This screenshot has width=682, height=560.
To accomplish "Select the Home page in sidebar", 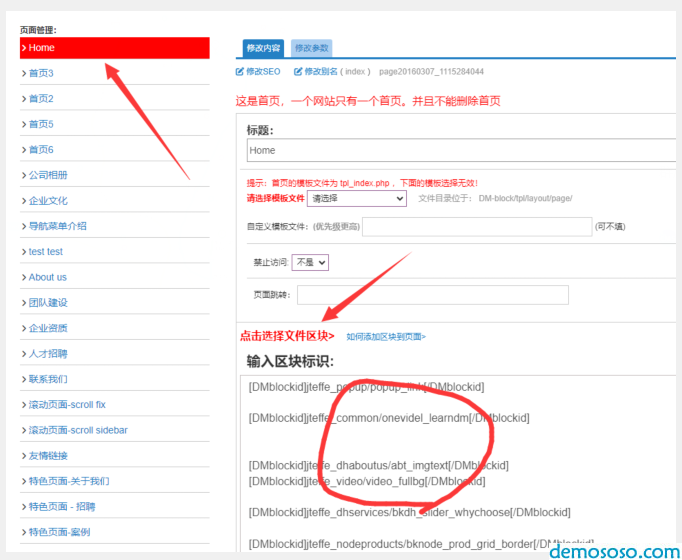I will coord(114,48).
